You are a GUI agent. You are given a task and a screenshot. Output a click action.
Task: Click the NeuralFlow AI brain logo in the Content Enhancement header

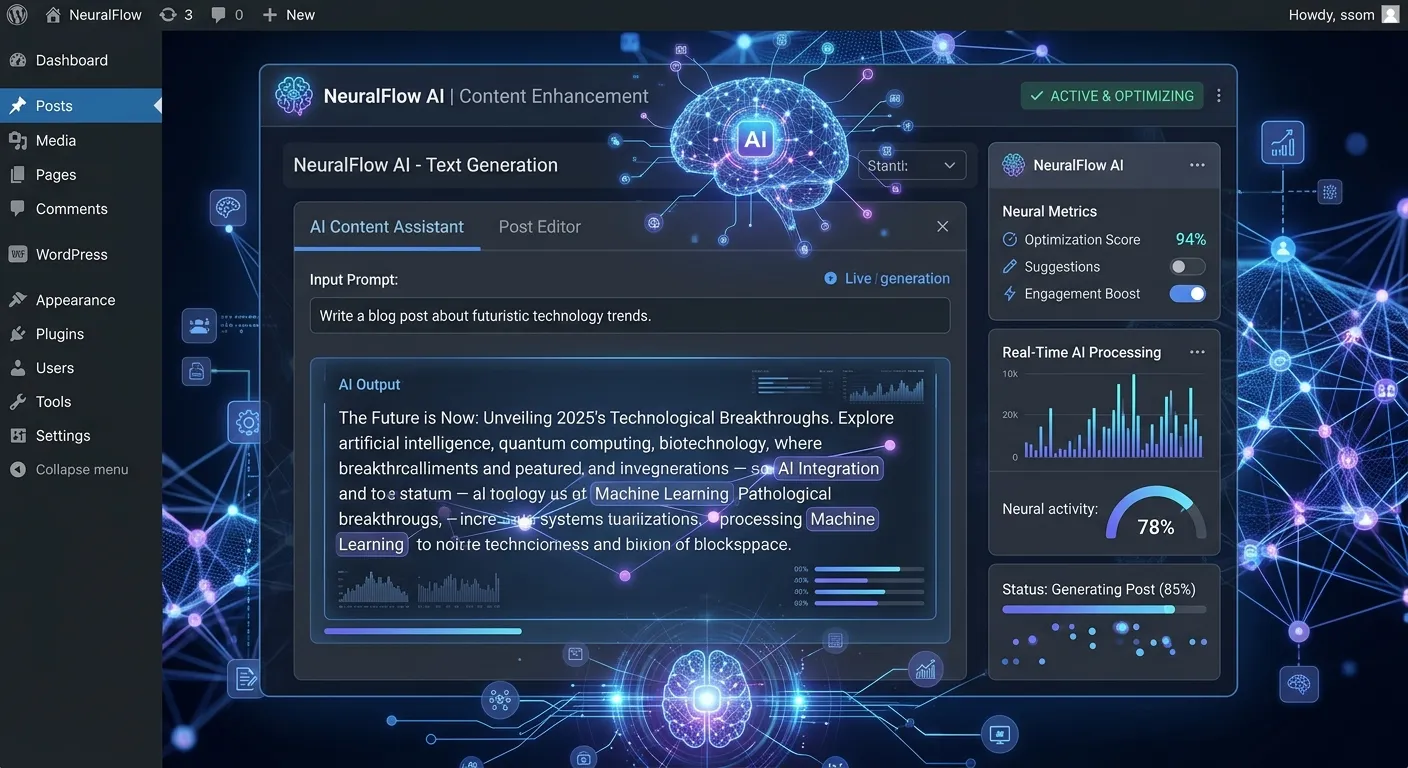click(294, 96)
